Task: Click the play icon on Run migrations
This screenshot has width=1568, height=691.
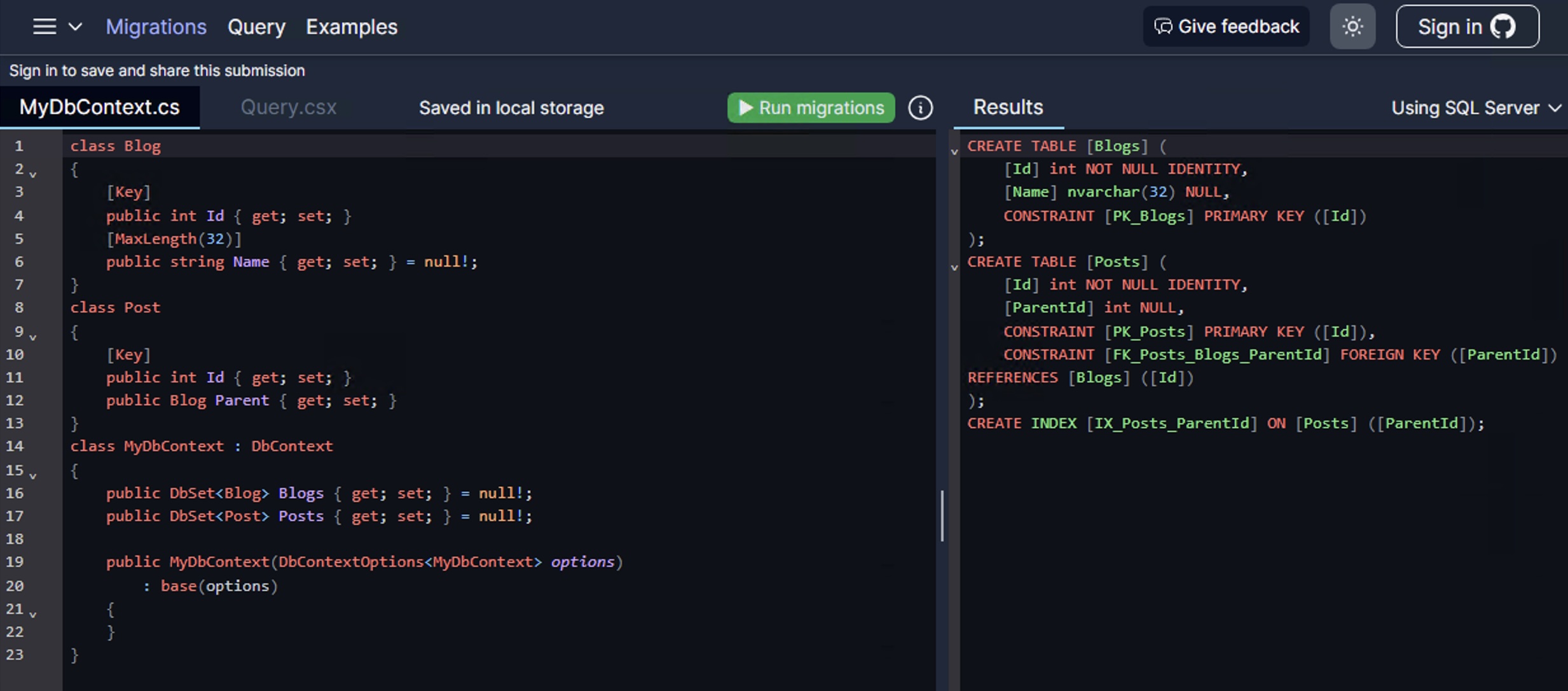Action: tap(745, 108)
